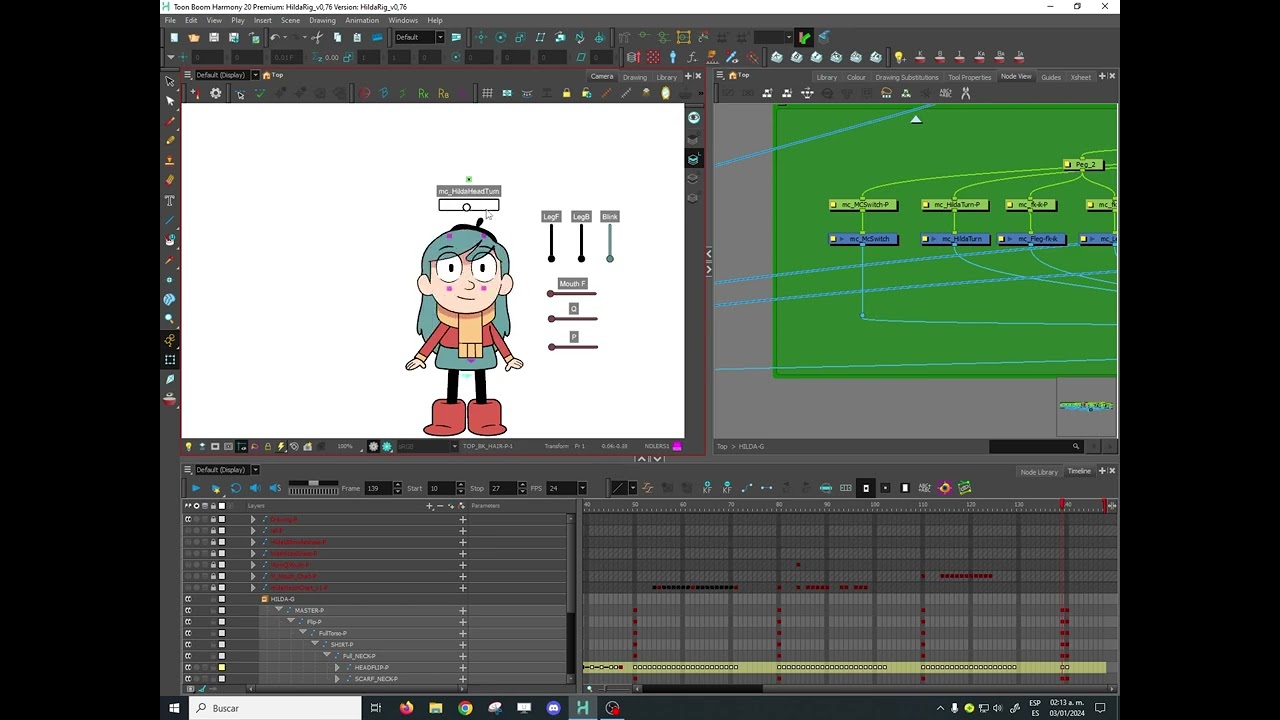The image size is (1280, 720).
Task: Click the Open folder icon in top toolbar
Action: point(194,38)
